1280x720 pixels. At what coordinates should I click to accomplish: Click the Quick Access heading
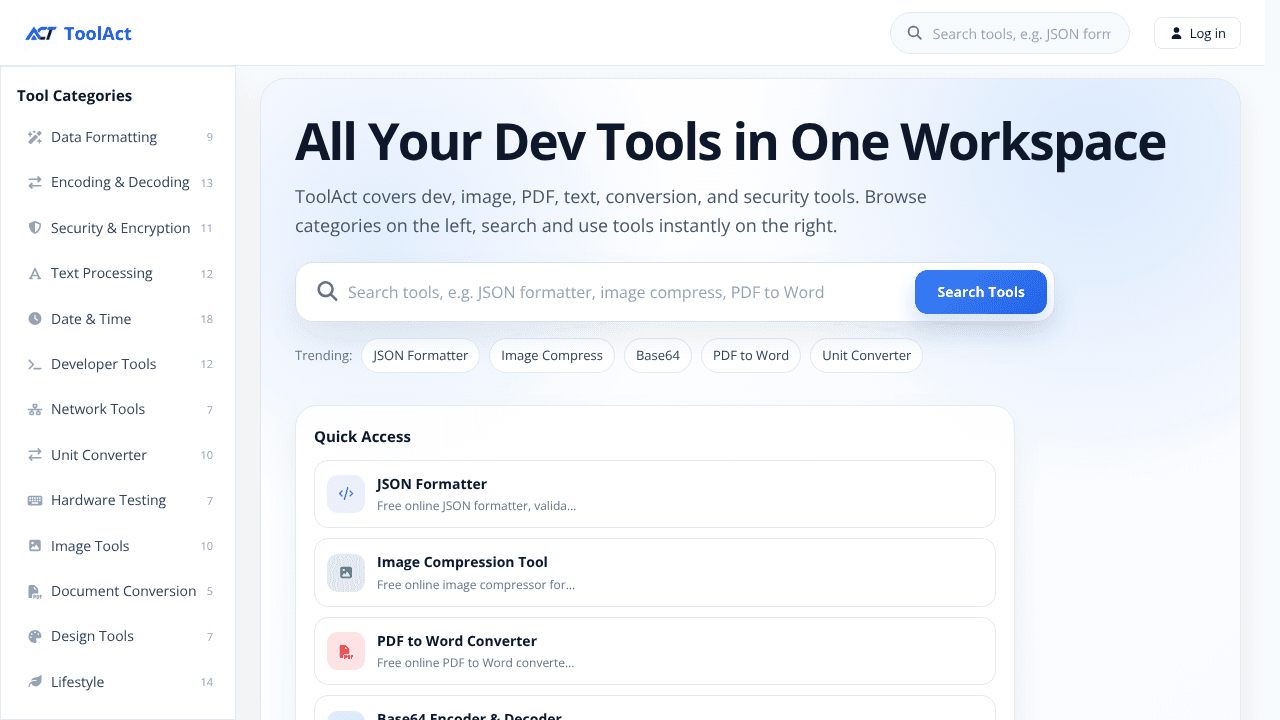pos(362,436)
